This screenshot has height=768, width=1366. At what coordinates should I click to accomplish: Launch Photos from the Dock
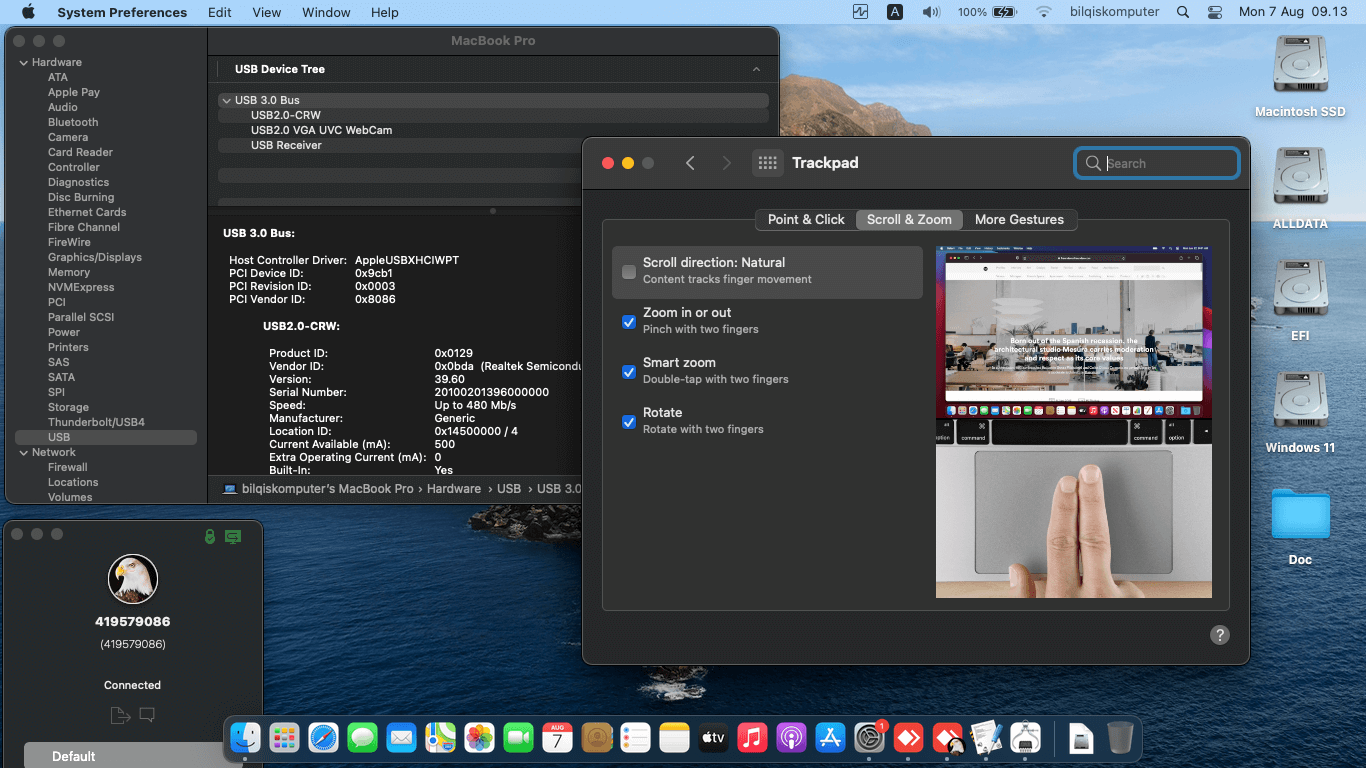pos(480,738)
